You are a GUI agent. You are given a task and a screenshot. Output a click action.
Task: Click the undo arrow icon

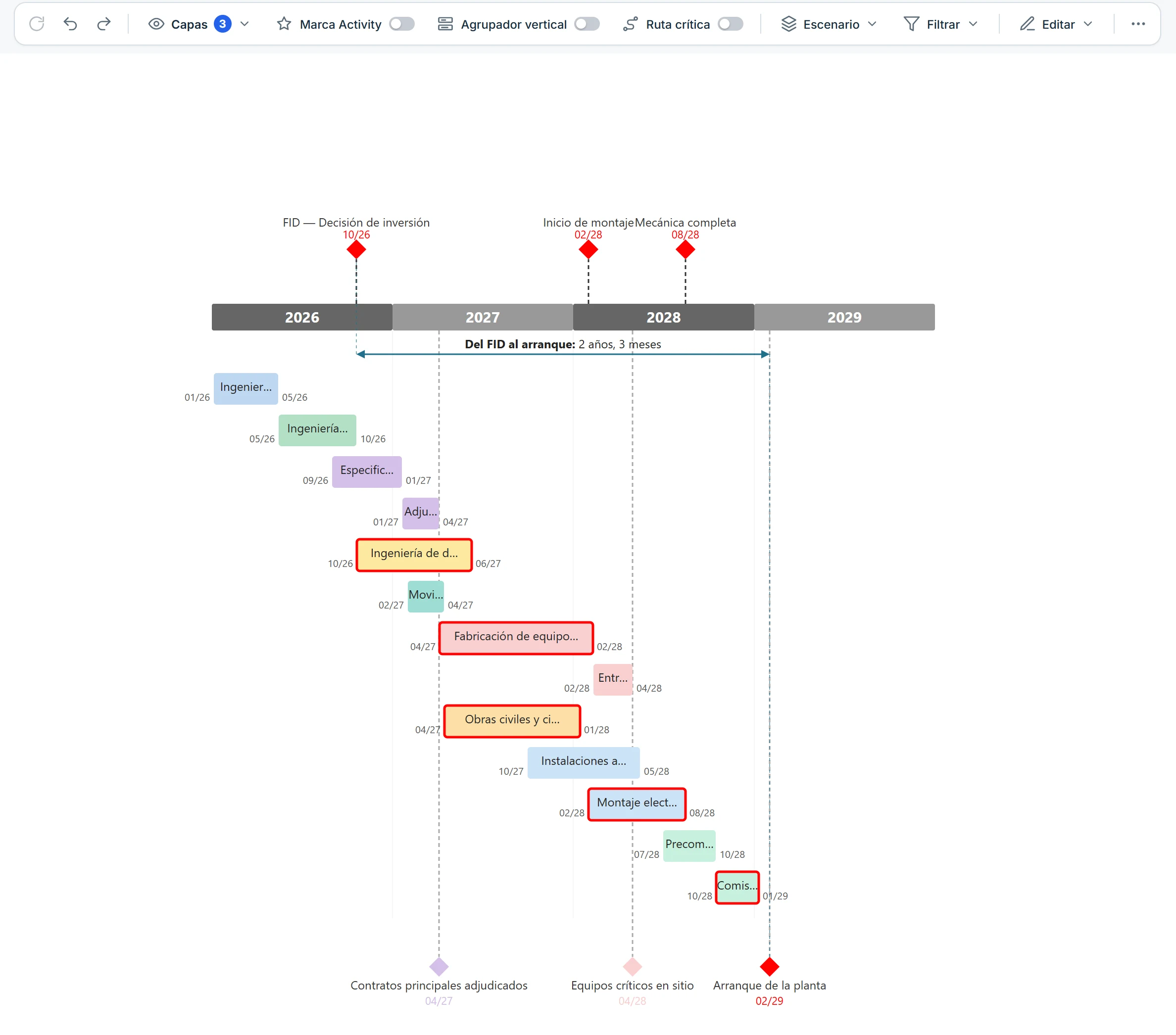point(70,24)
